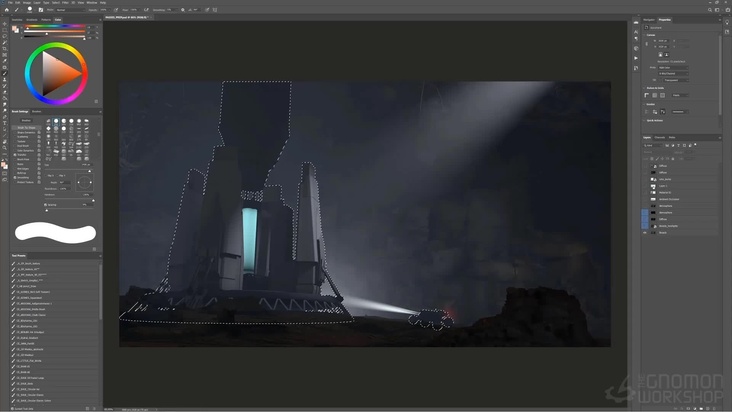This screenshot has height=412, width=732.
Task: Open the Window menu
Action: click(92, 2)
